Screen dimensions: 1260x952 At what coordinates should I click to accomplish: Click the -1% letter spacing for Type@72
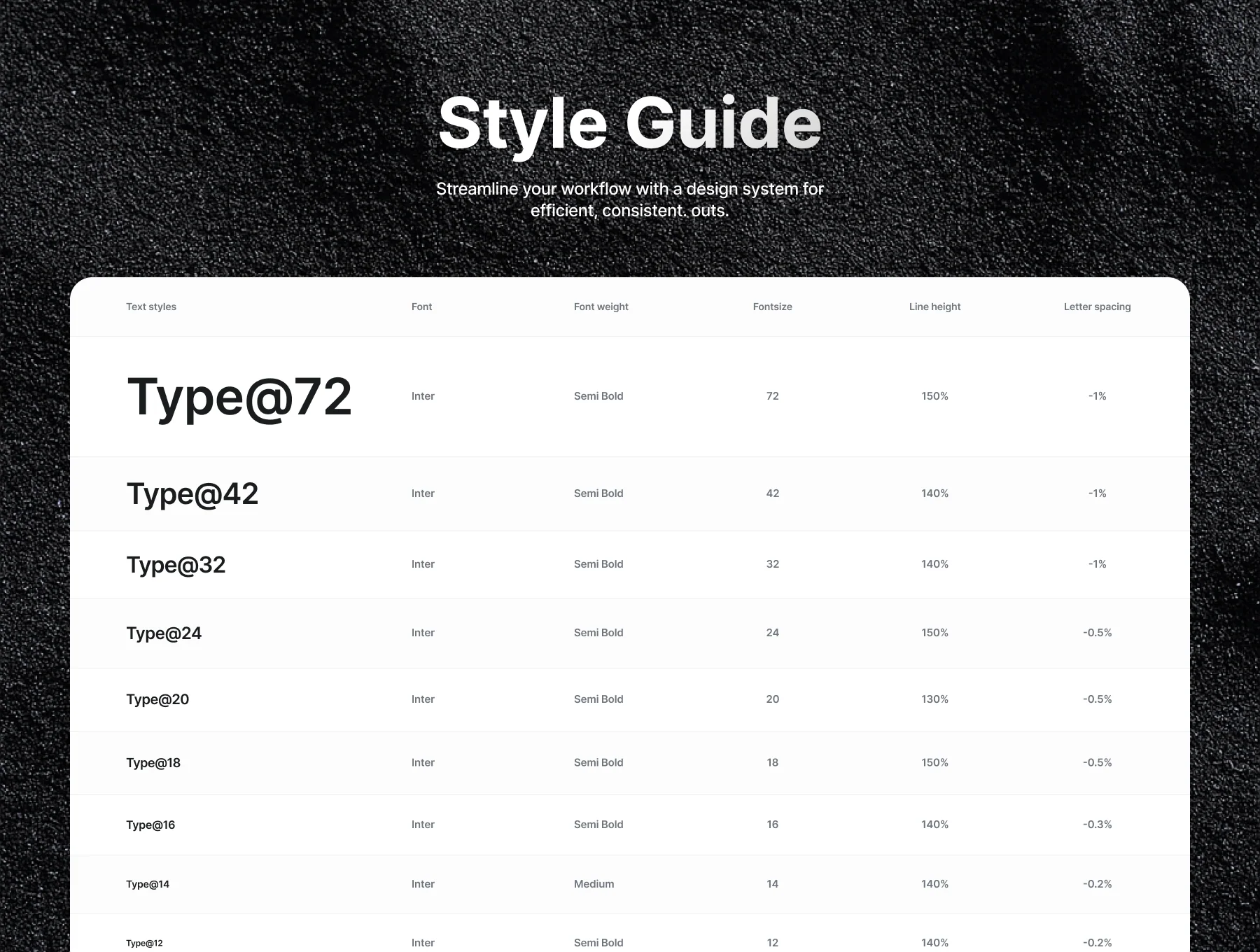(x=1098, y=396)
